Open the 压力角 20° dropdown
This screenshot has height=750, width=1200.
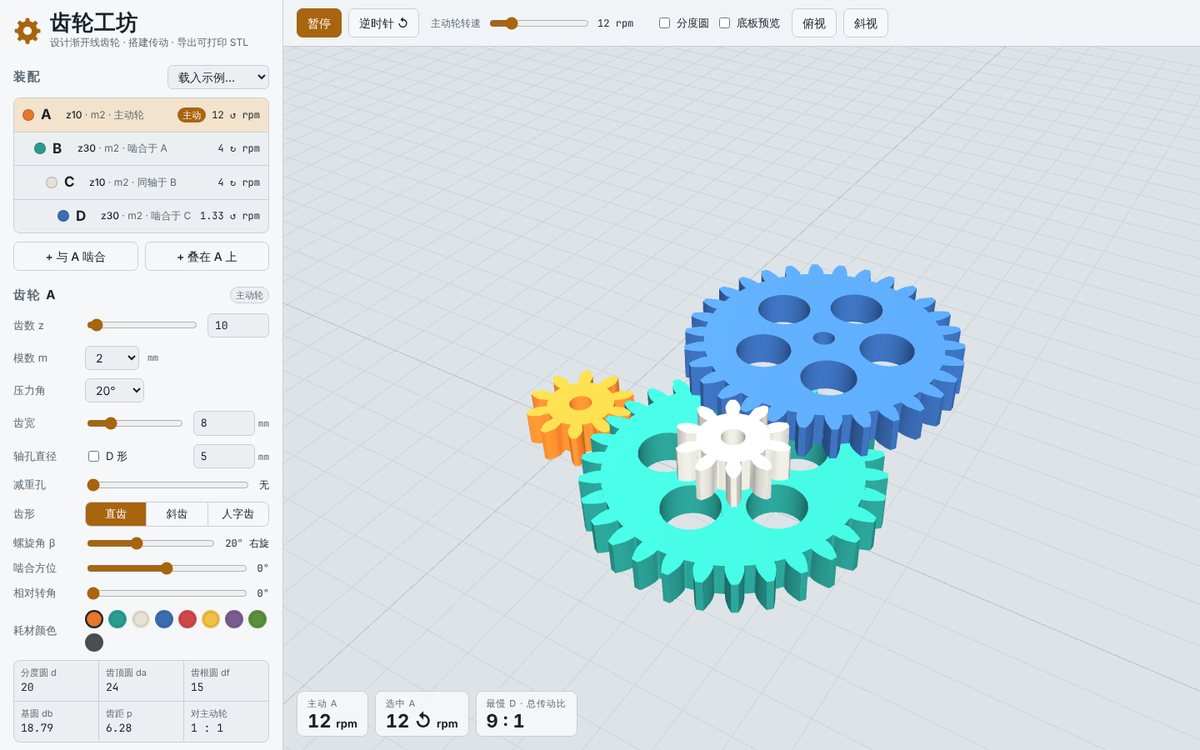point(114,390)
